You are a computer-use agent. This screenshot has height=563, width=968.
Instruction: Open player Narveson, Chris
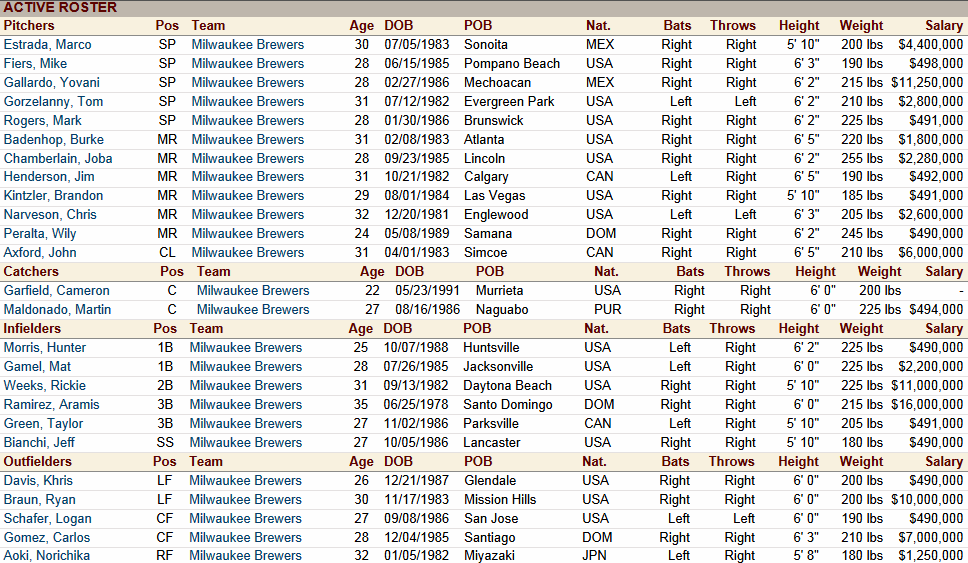pyautogui.click(x=50, y=215)
